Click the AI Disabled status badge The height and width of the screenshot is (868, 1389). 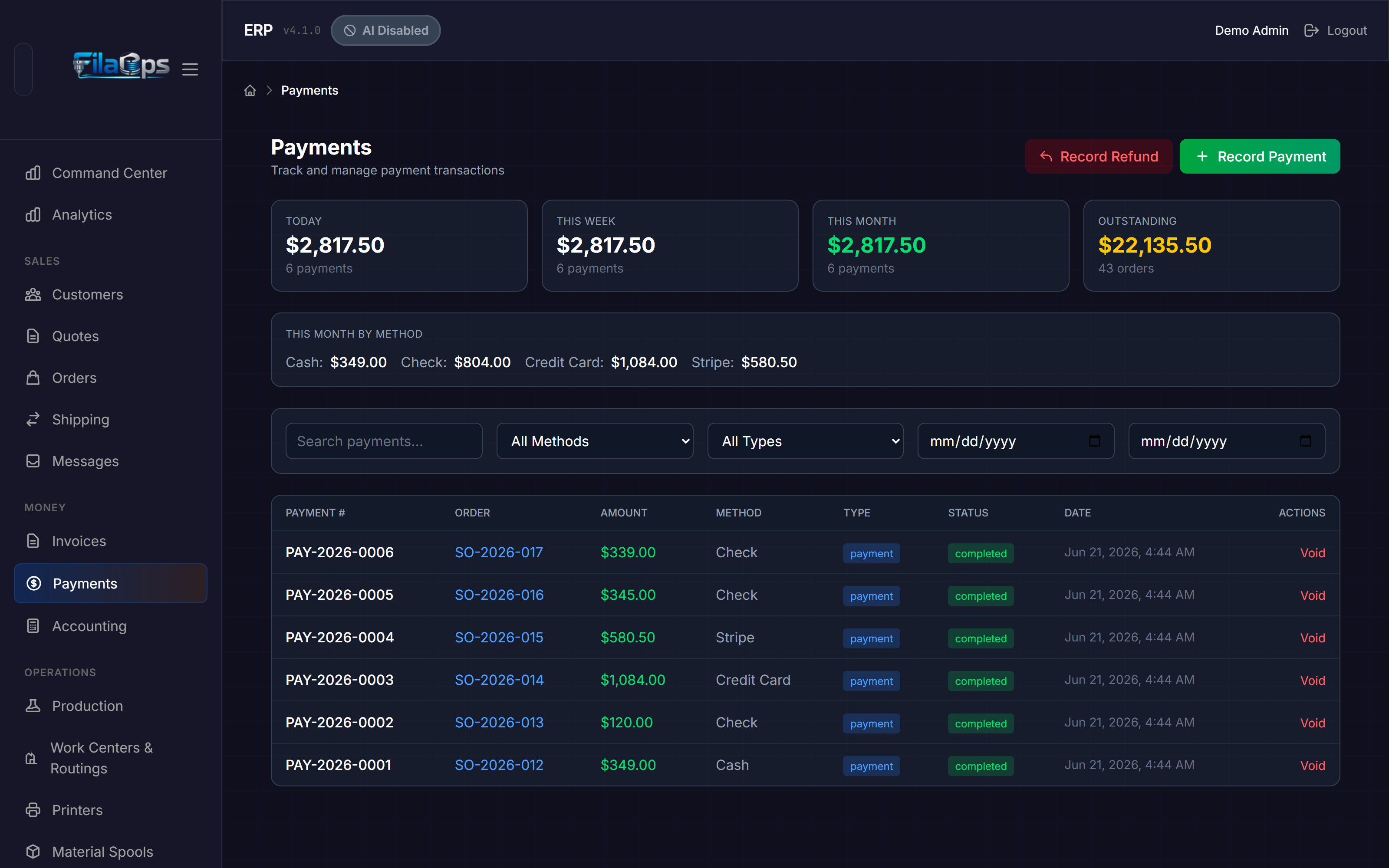pos(386,30)
